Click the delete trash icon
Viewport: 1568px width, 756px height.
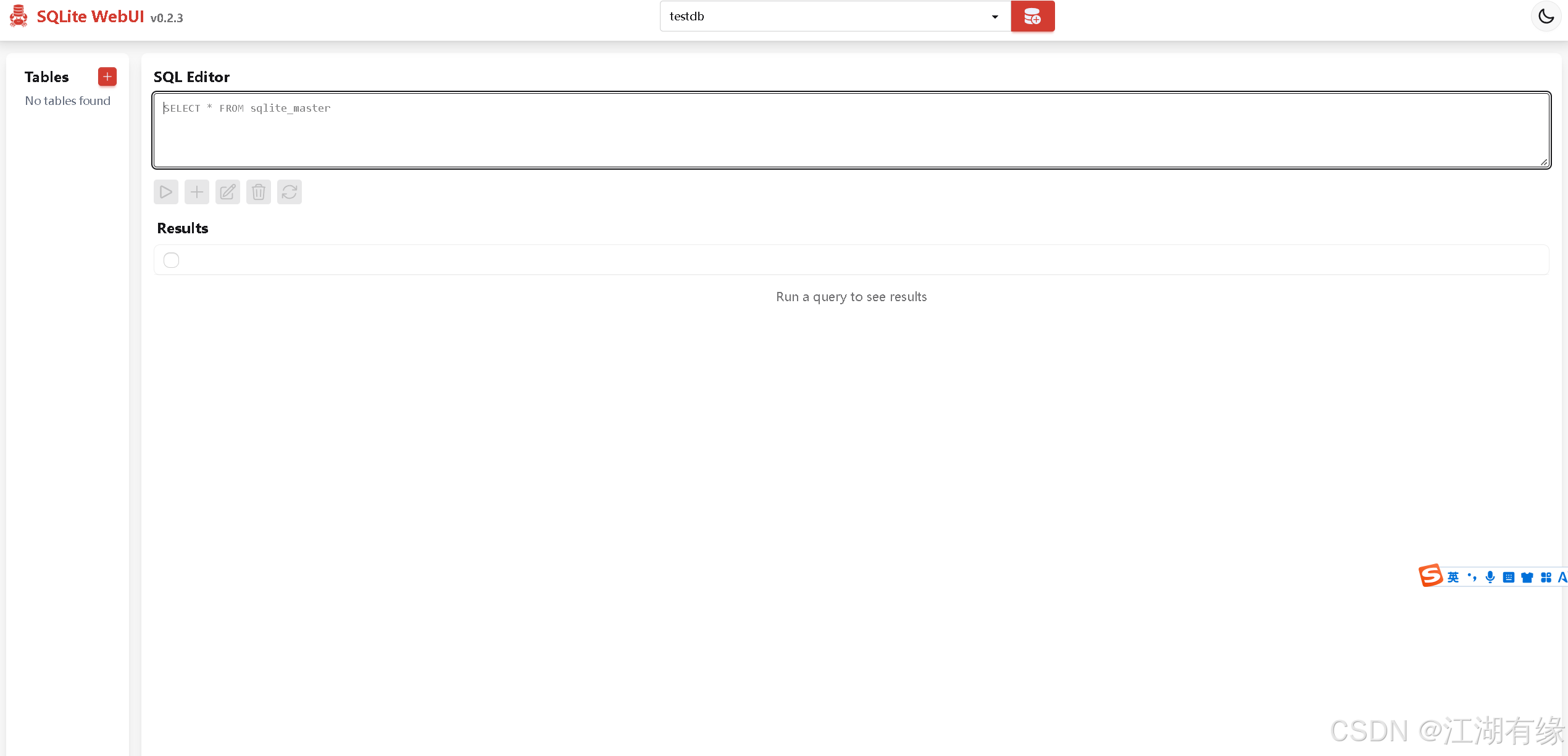tap(259, 192)
